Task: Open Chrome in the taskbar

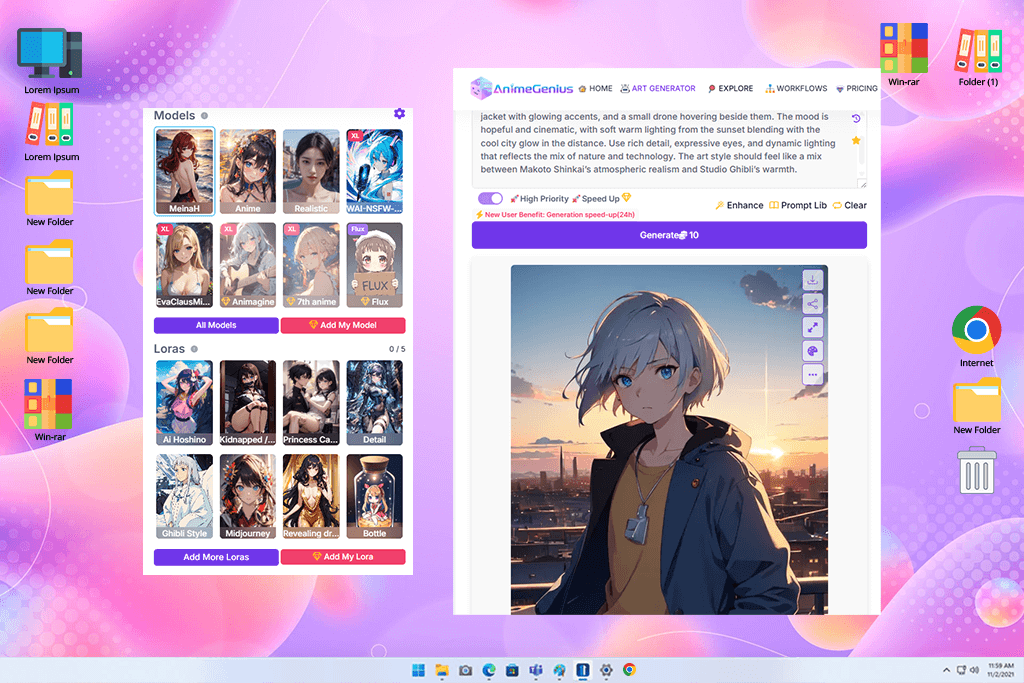Action: tap(630, 670)
